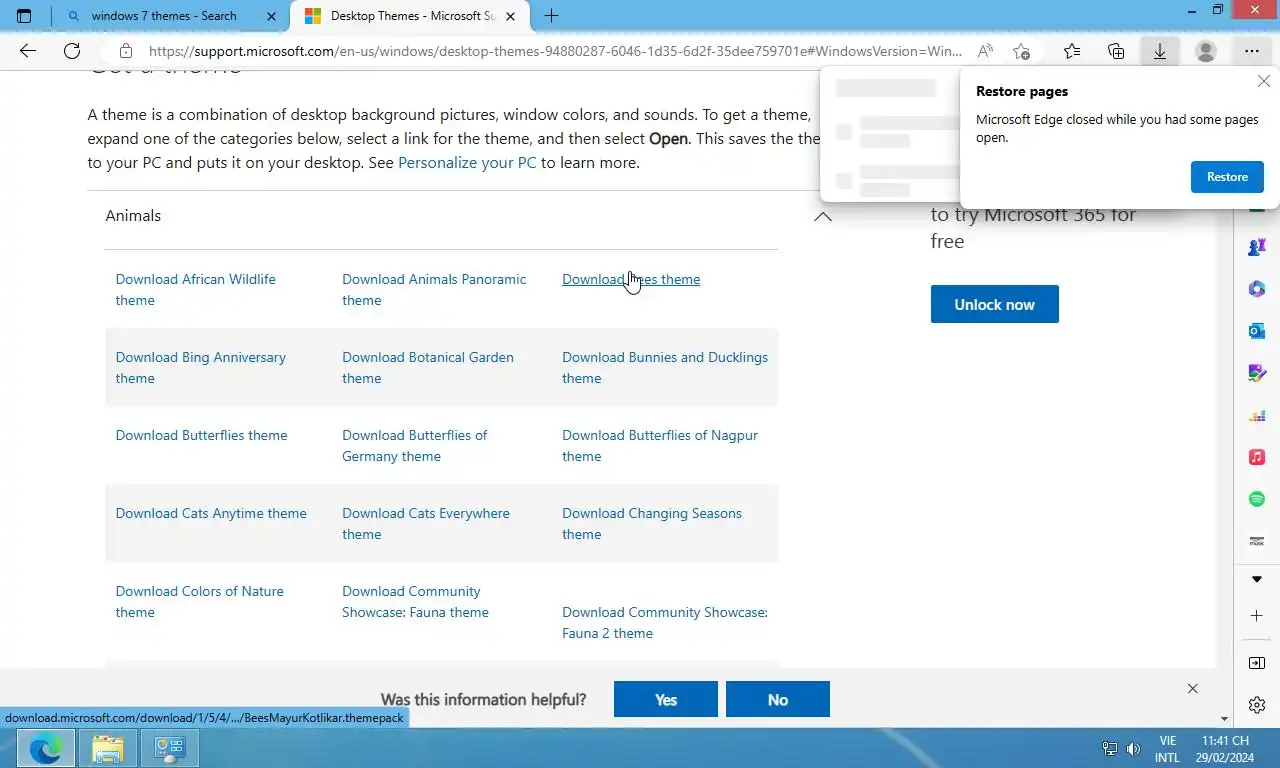Download Bees theme link
Screen dimensions: 1280x768
point(631,279)
